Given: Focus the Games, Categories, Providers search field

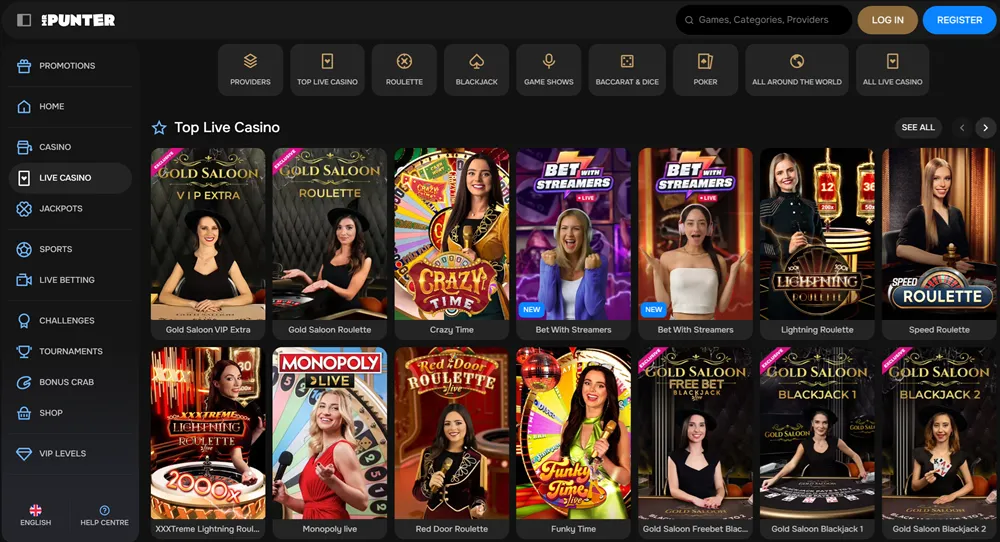Looking at the screenshot, I should click(x=763, y=20).
